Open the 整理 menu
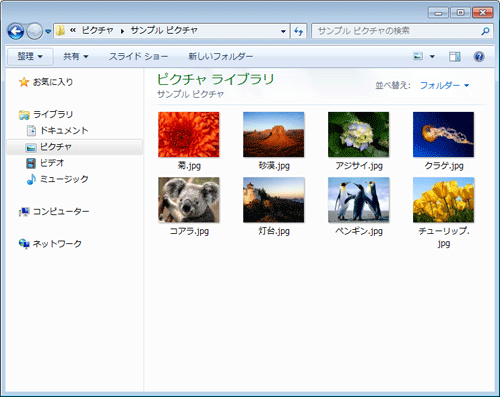This screenshot has width=500, height=397. 30,56
